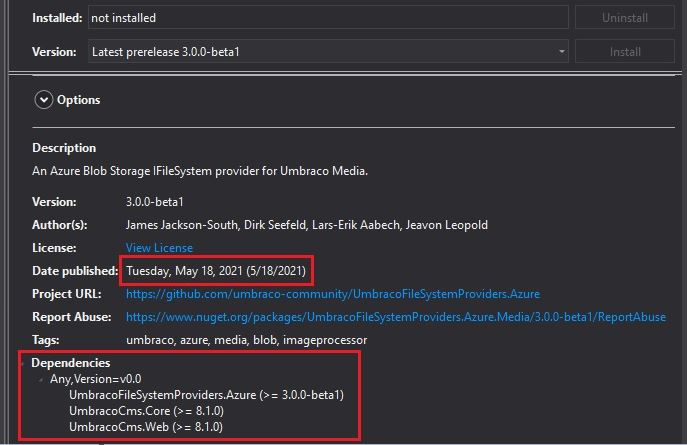The image size is (687, 445).
Task: Collapse the Dependencies tree section
Action: 23,363
